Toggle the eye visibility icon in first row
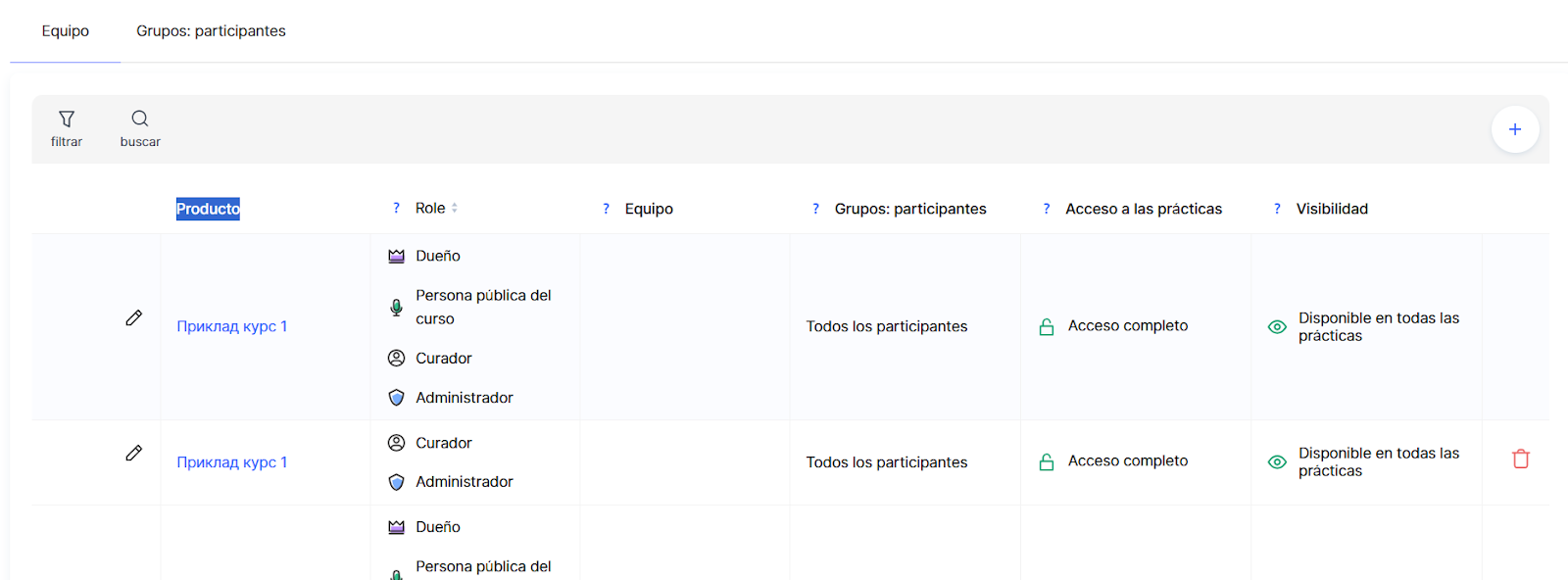The width and height of the screenshot is (1568, 580). [1277, 327]
